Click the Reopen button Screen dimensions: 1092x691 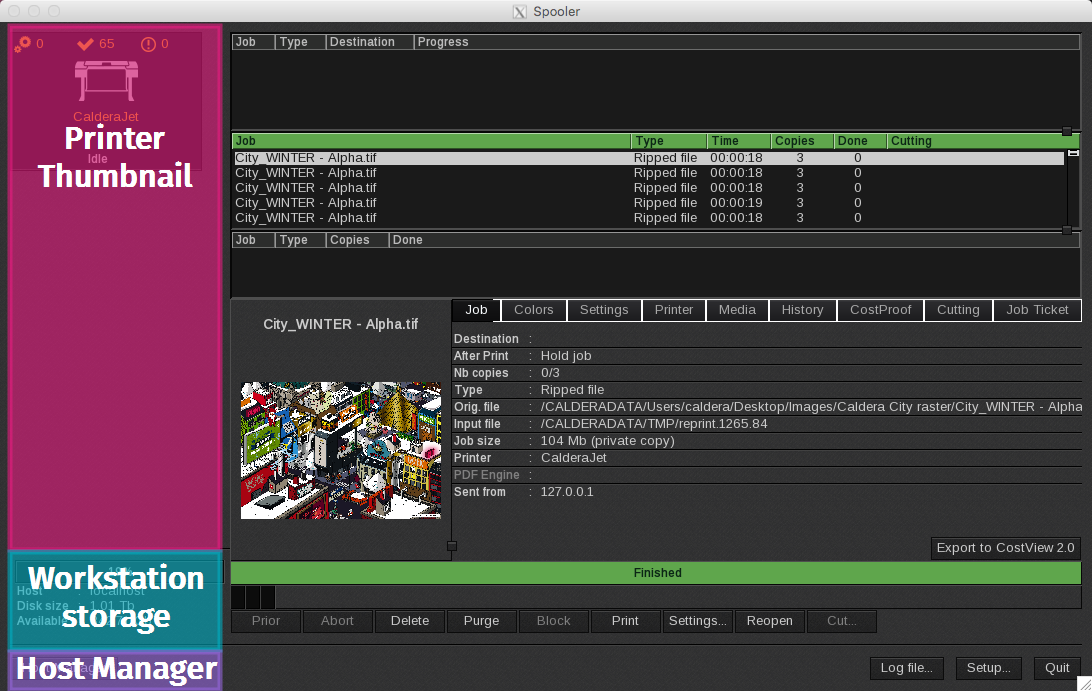[770, 621]
